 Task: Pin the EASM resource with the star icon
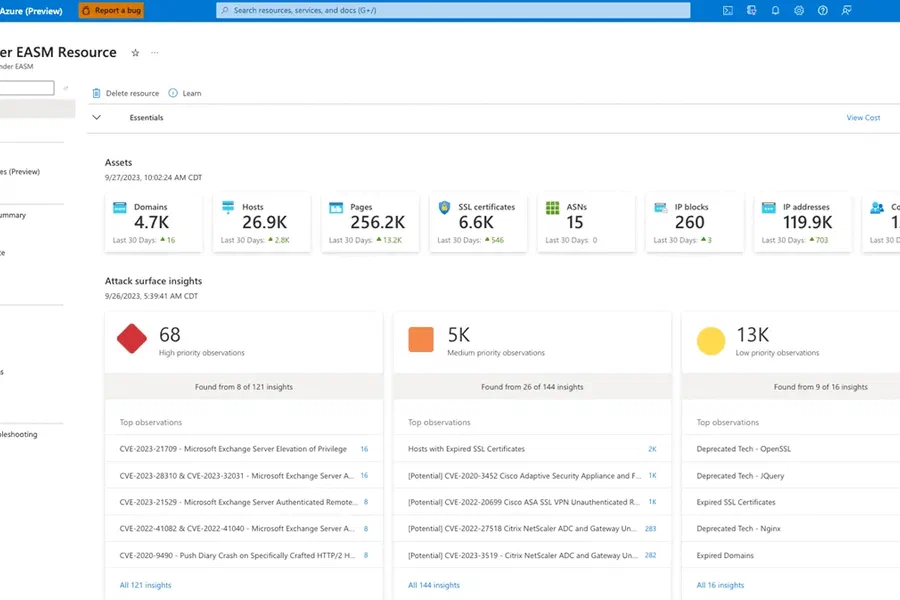coord(135,53)
